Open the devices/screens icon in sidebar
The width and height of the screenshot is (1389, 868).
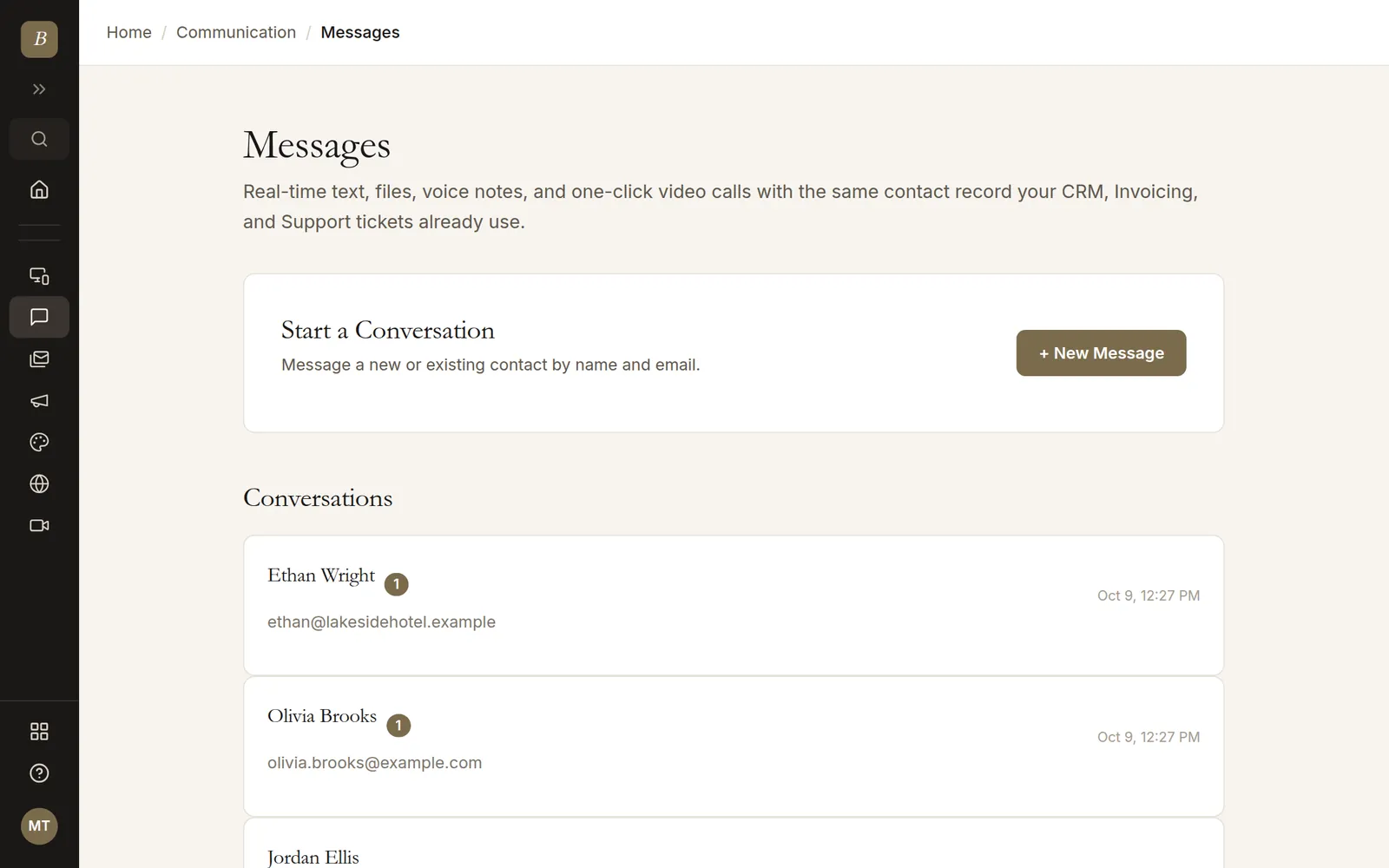click(x=39, y=276)
